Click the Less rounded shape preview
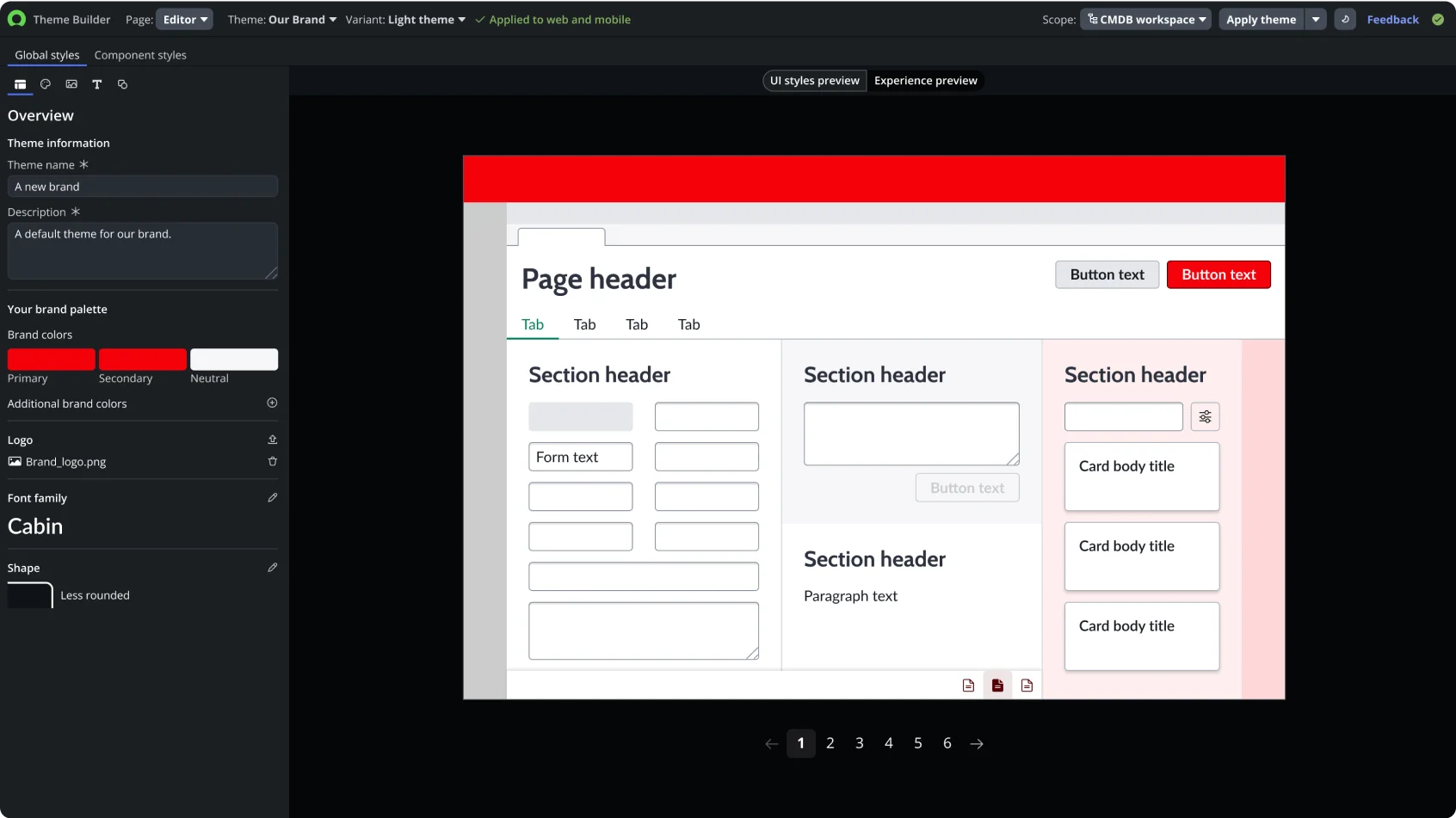This screenshot has width=1456, height=818. pyautogui.click(x=30, y=595)
